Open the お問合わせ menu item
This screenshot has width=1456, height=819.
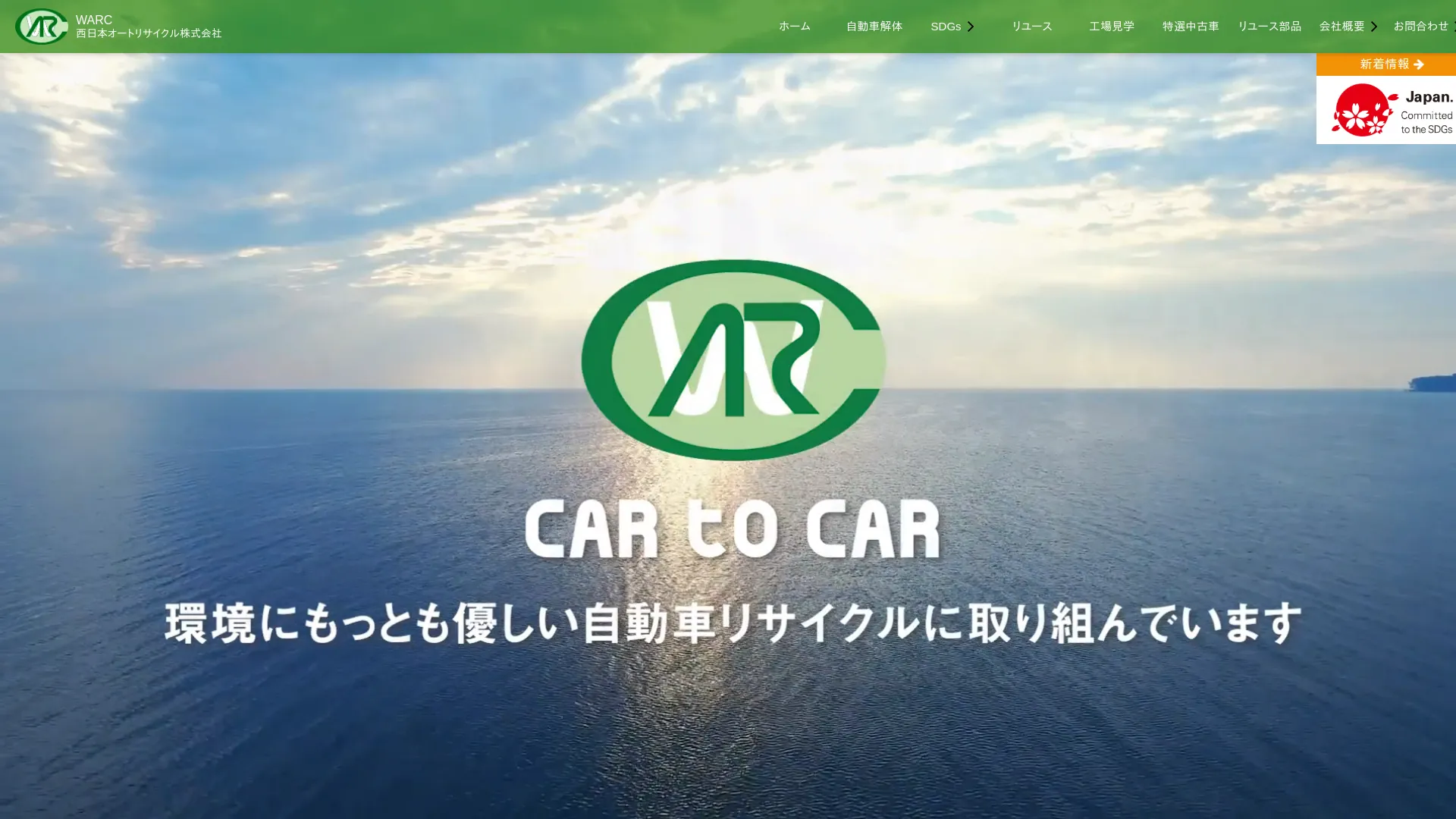click(x=1421, y=27)
